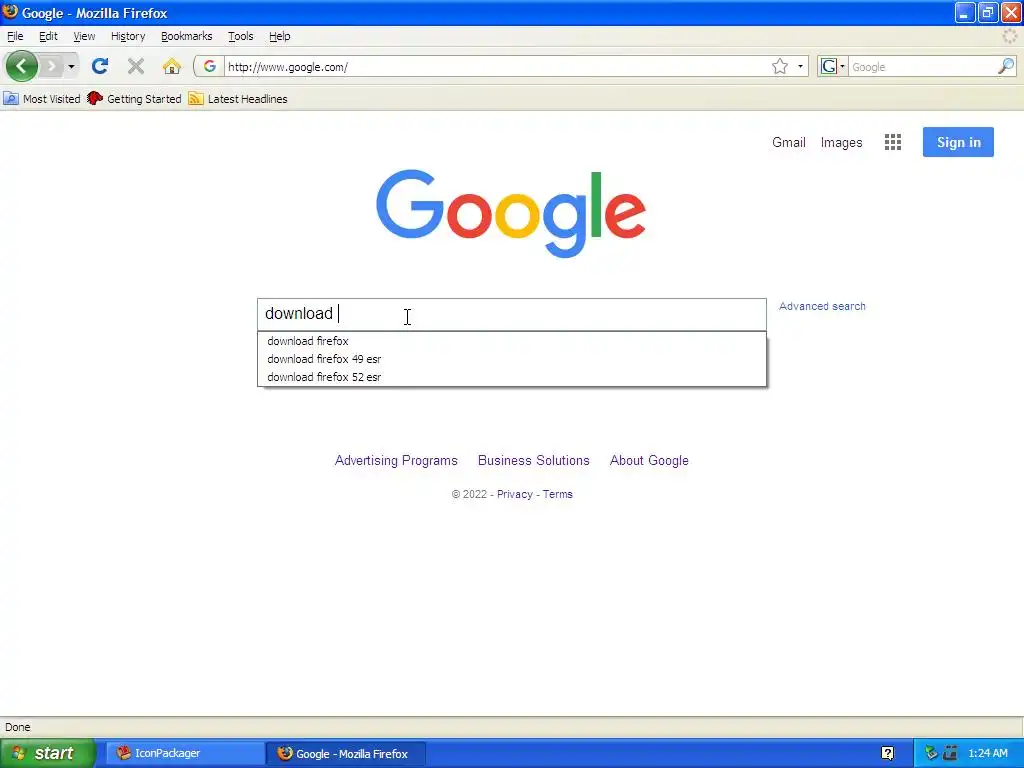Reload the current page
The height and width of the screenshot is (768, 1024).
pos(100,66)
